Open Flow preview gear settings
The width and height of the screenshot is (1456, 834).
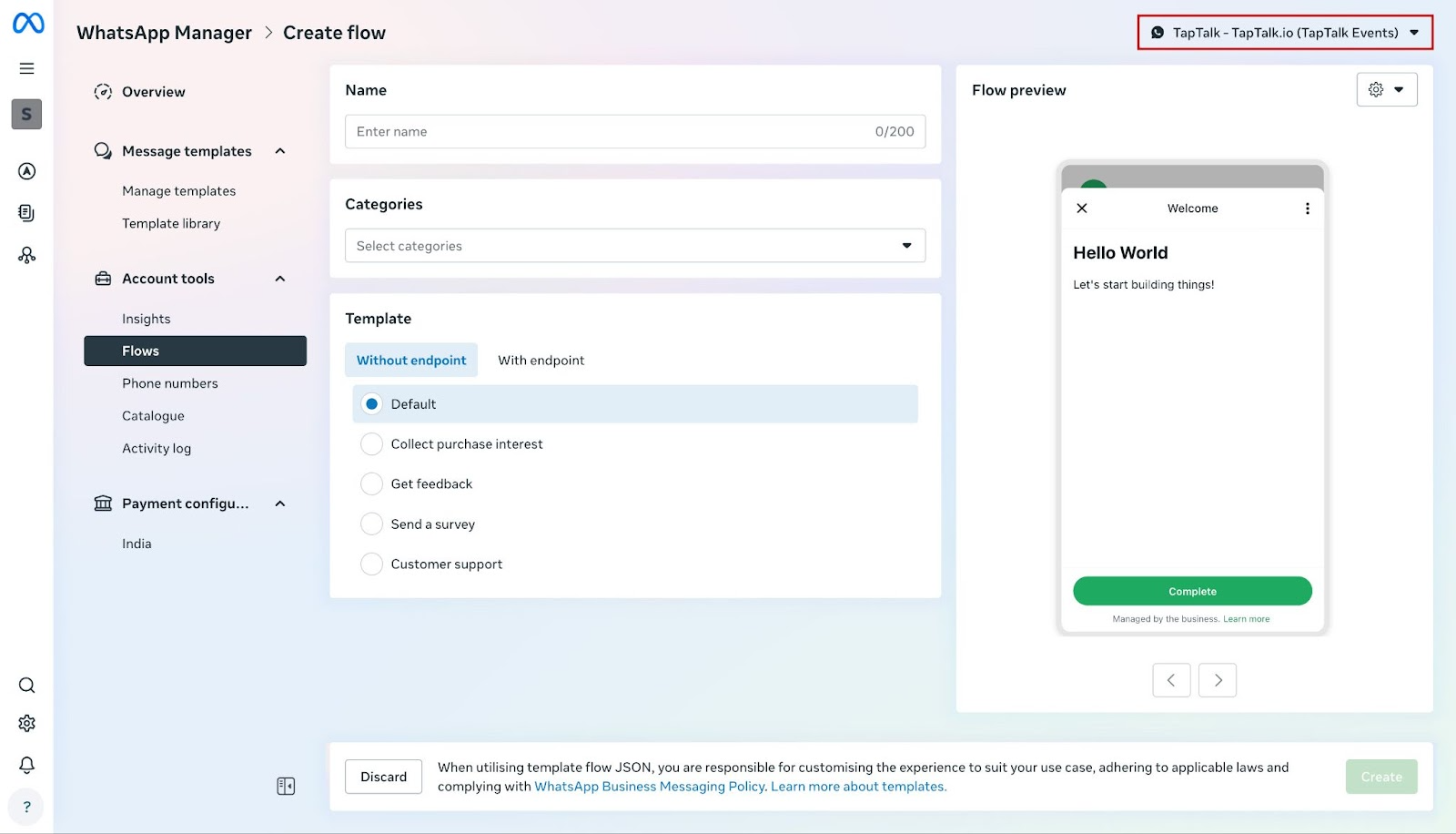1387,89
